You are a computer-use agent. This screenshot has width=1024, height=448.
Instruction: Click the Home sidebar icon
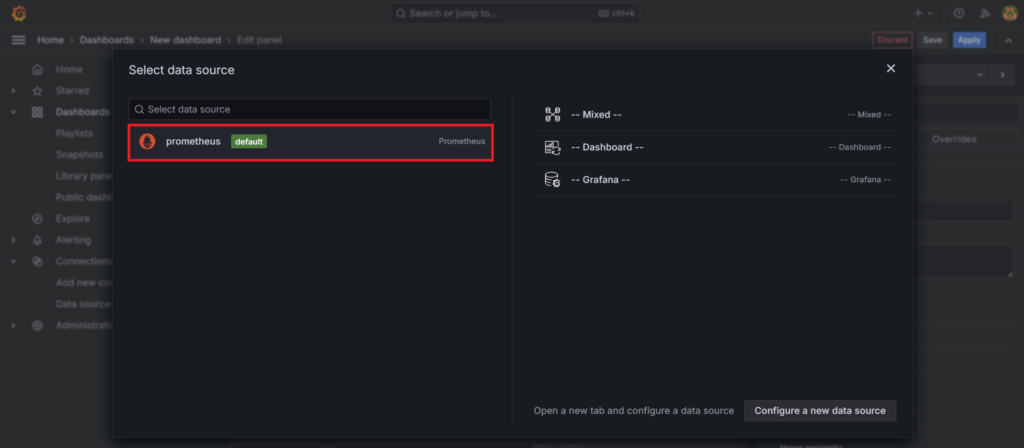pos(37,69)
